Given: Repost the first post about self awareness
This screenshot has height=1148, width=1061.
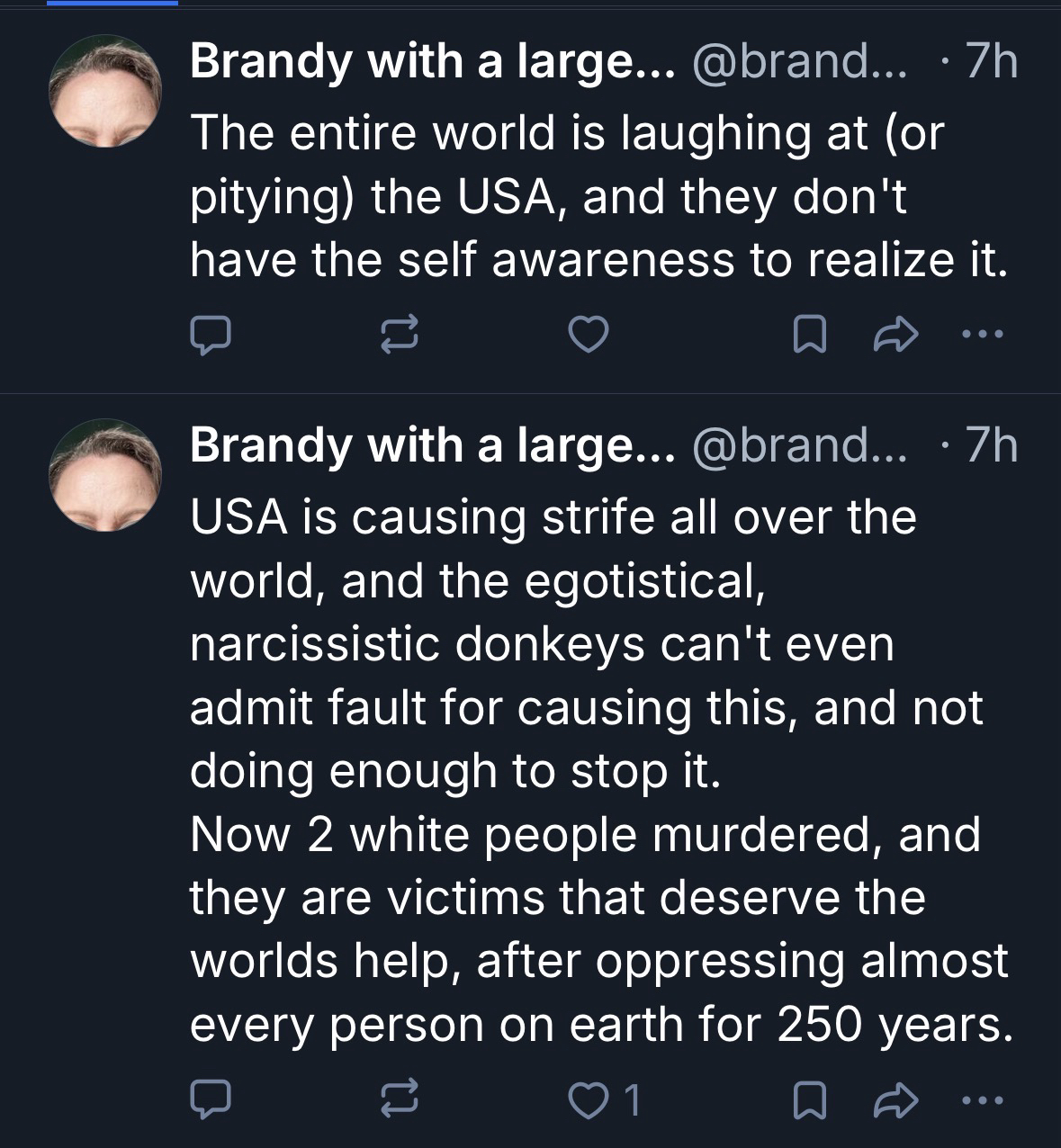Looking at the screenshot, I should point(400,335).
